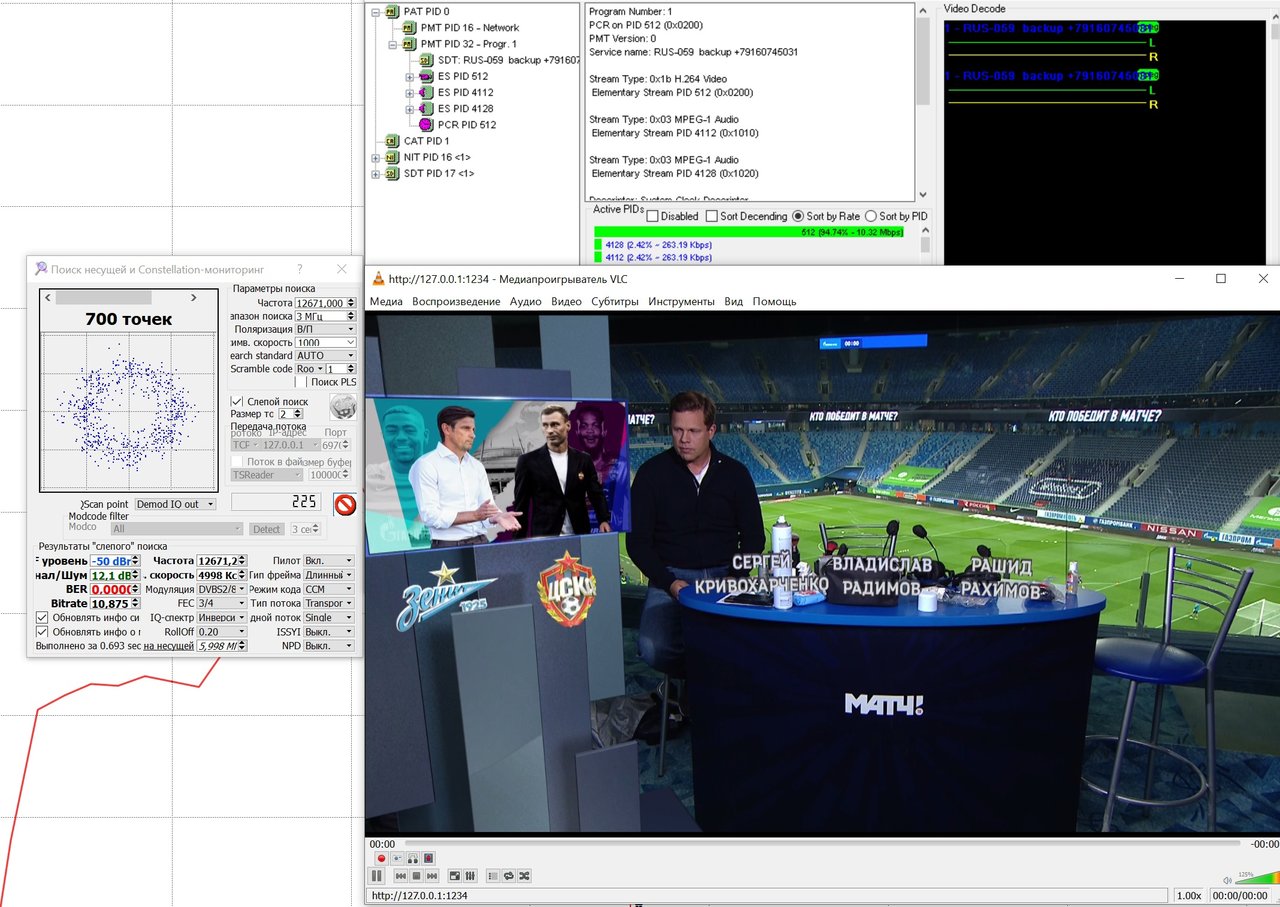This screenshot has width=1280, height=907.
Task: Click the red record button in VLC
Action: point(381,858)
